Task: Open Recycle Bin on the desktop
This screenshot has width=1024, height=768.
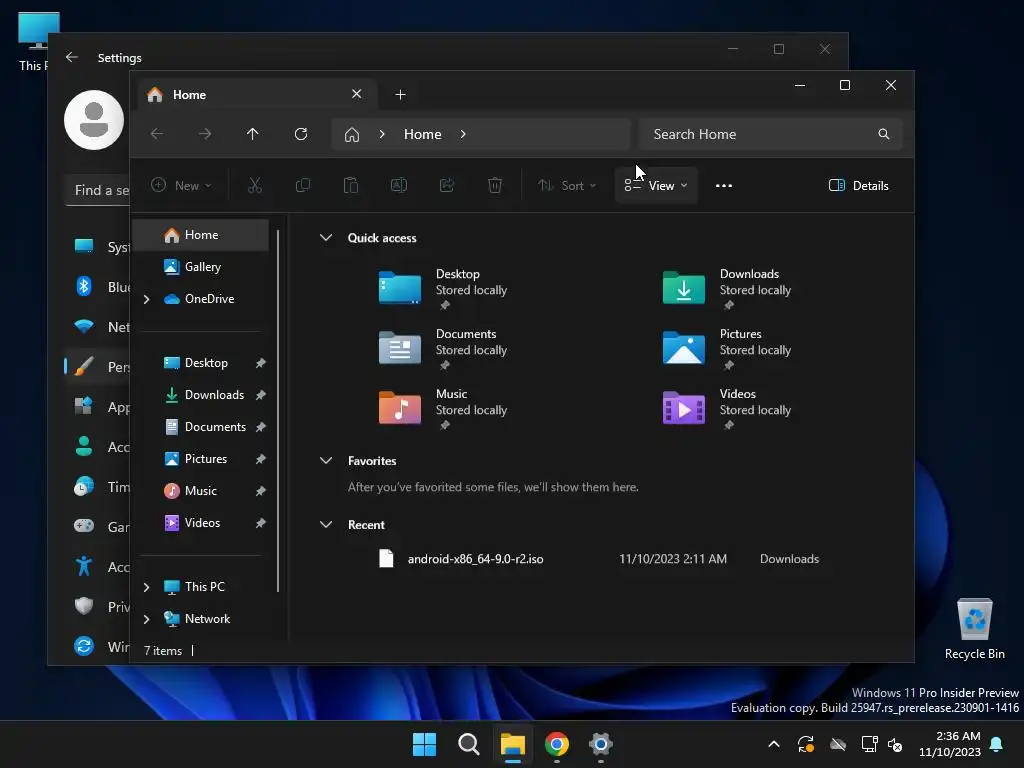Action: pos(974,628)
